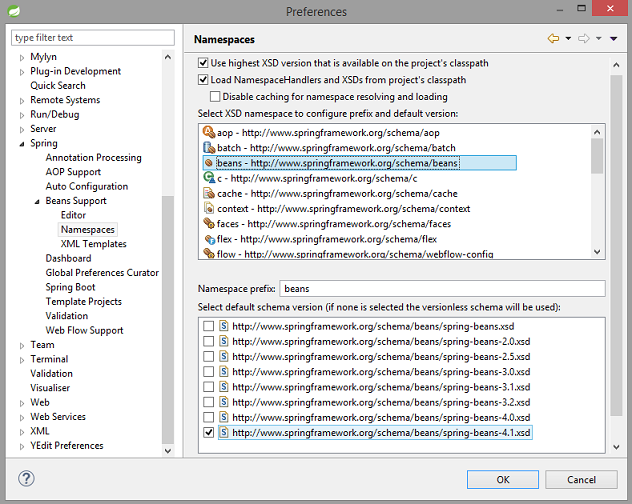632x504 pixels.
Task: Enable Disable caching for namespace resolving
Action: (x=215, y=96)
